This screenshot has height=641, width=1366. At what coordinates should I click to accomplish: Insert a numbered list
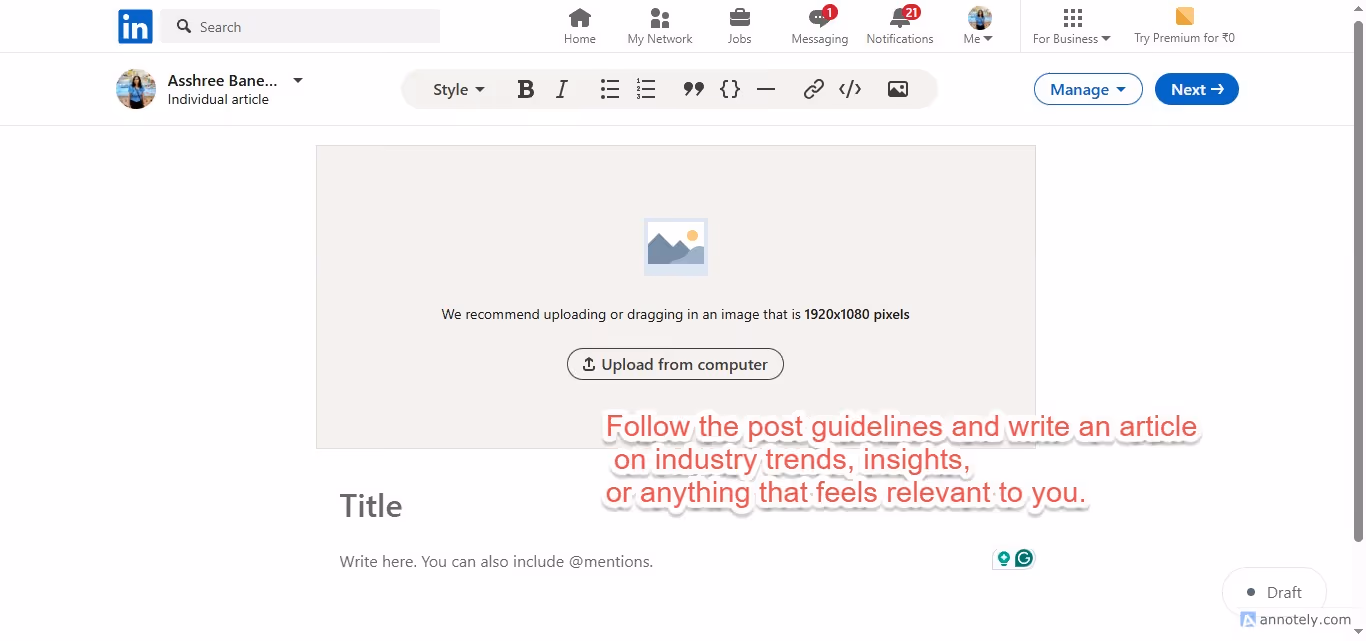point(646,89)
